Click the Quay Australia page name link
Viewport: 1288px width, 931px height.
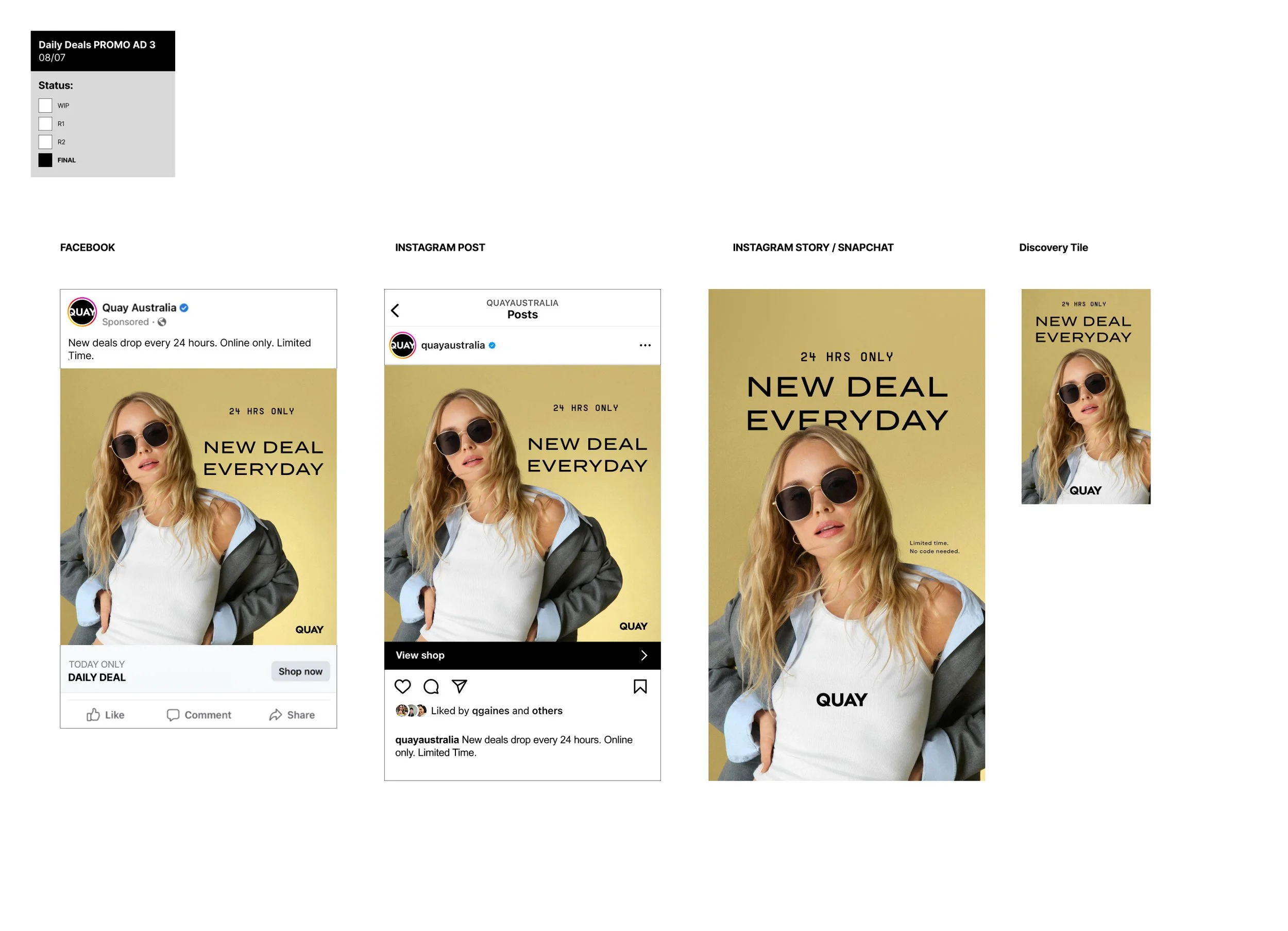coord(139,308)
